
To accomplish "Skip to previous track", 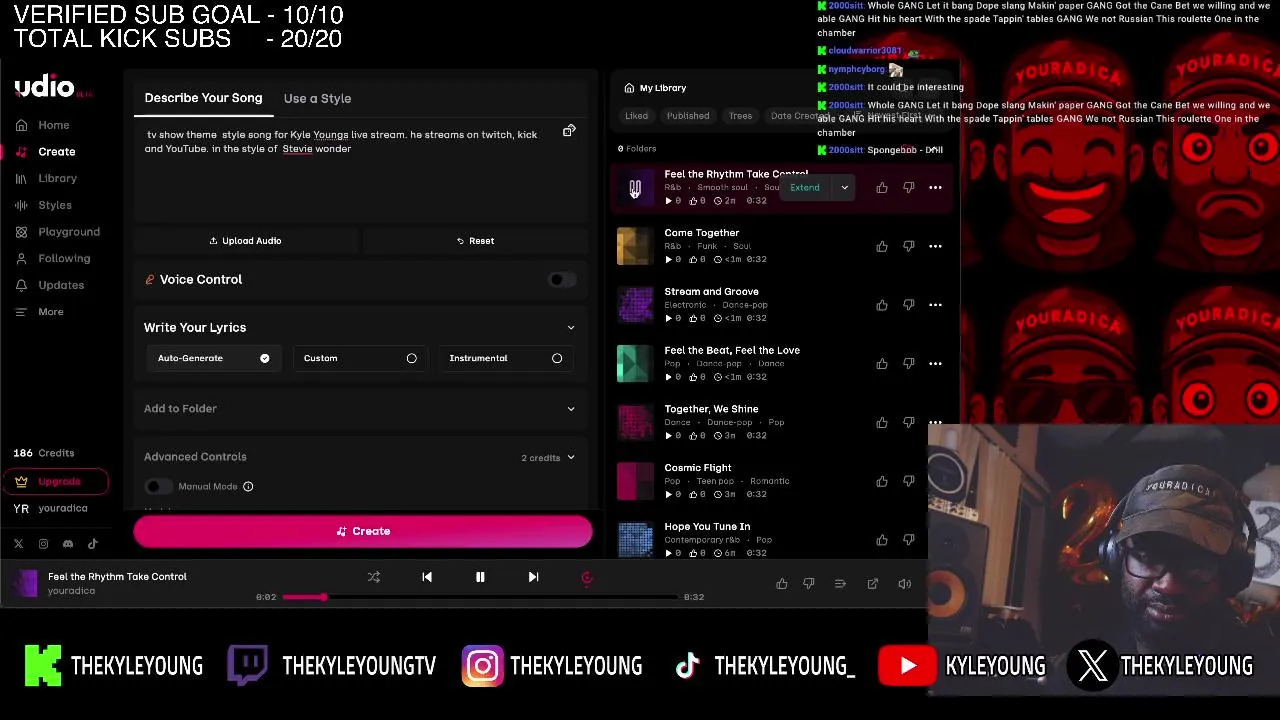I will (427, 577).
